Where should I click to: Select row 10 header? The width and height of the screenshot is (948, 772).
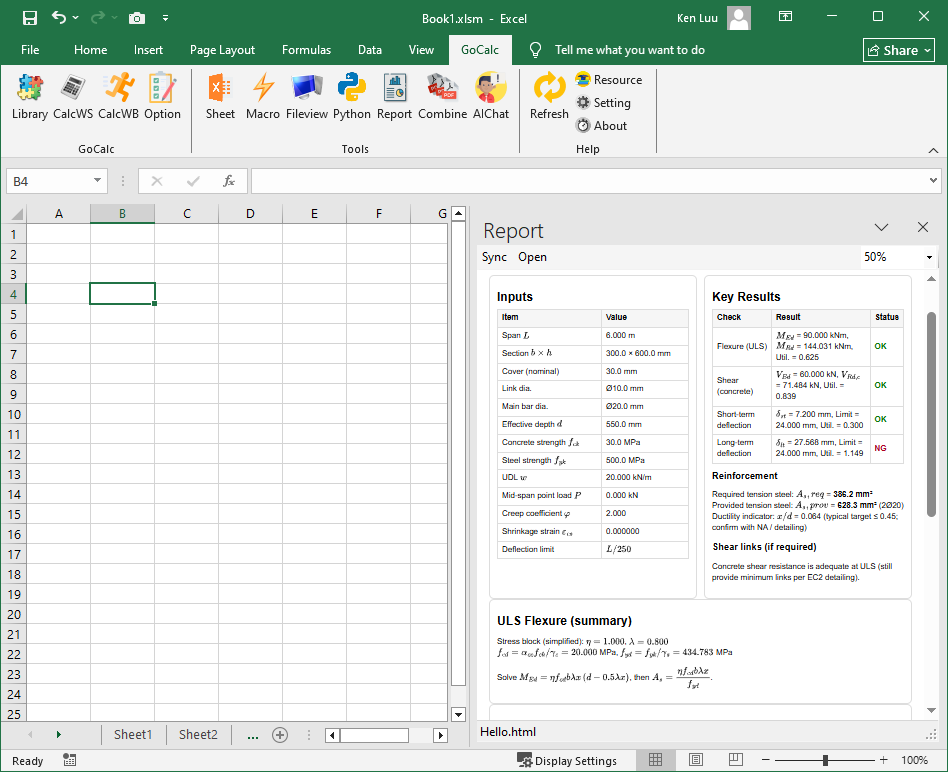(x=13, y=415)
